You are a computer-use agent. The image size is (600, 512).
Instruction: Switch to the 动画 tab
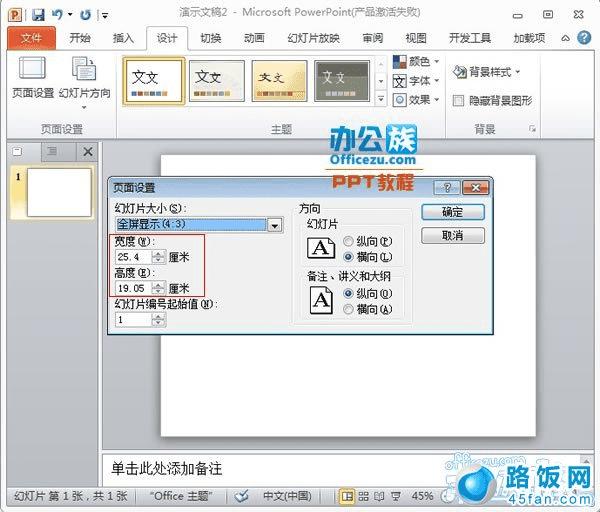(254, 38)
